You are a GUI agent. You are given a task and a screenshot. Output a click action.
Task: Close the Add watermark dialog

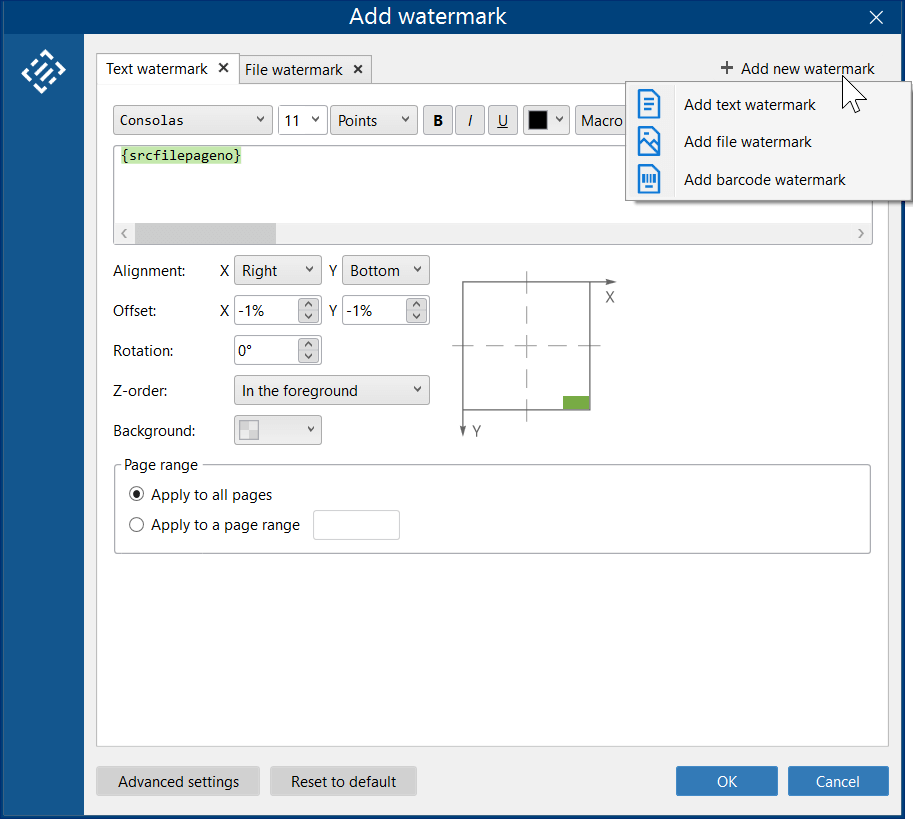(876, 17)
